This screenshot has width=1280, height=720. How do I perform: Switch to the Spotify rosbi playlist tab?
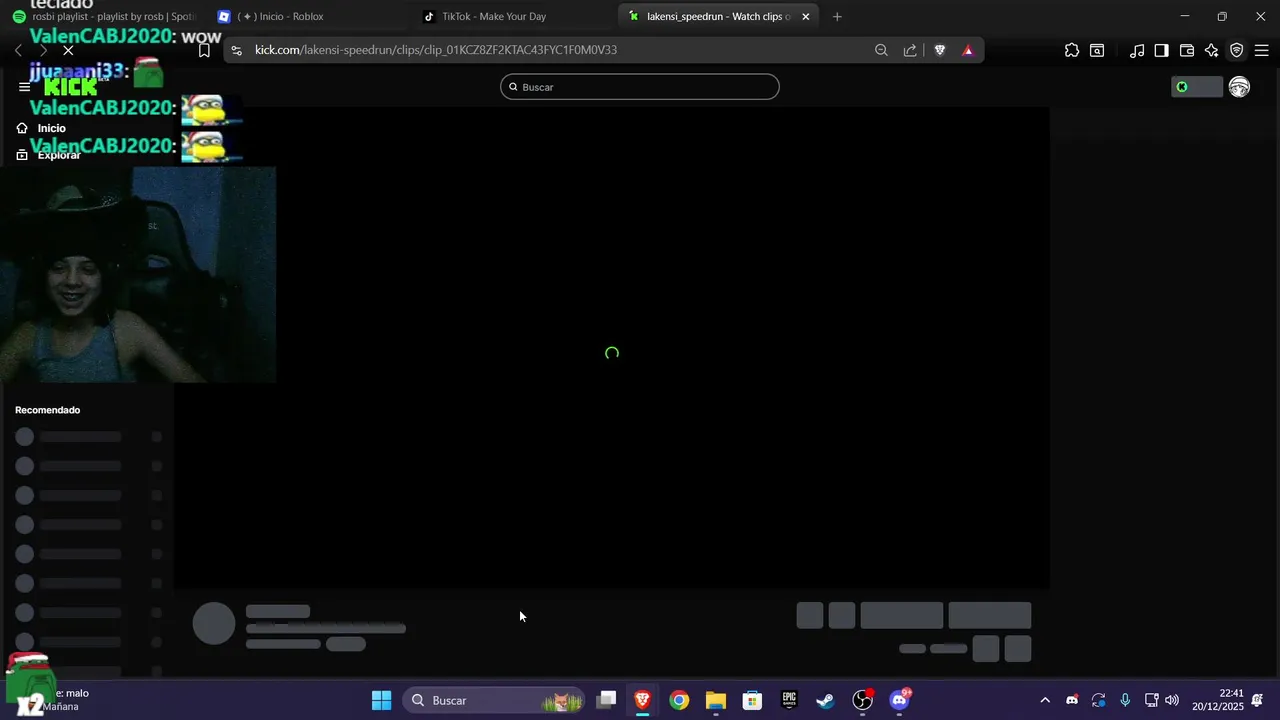tap(103, 16)
